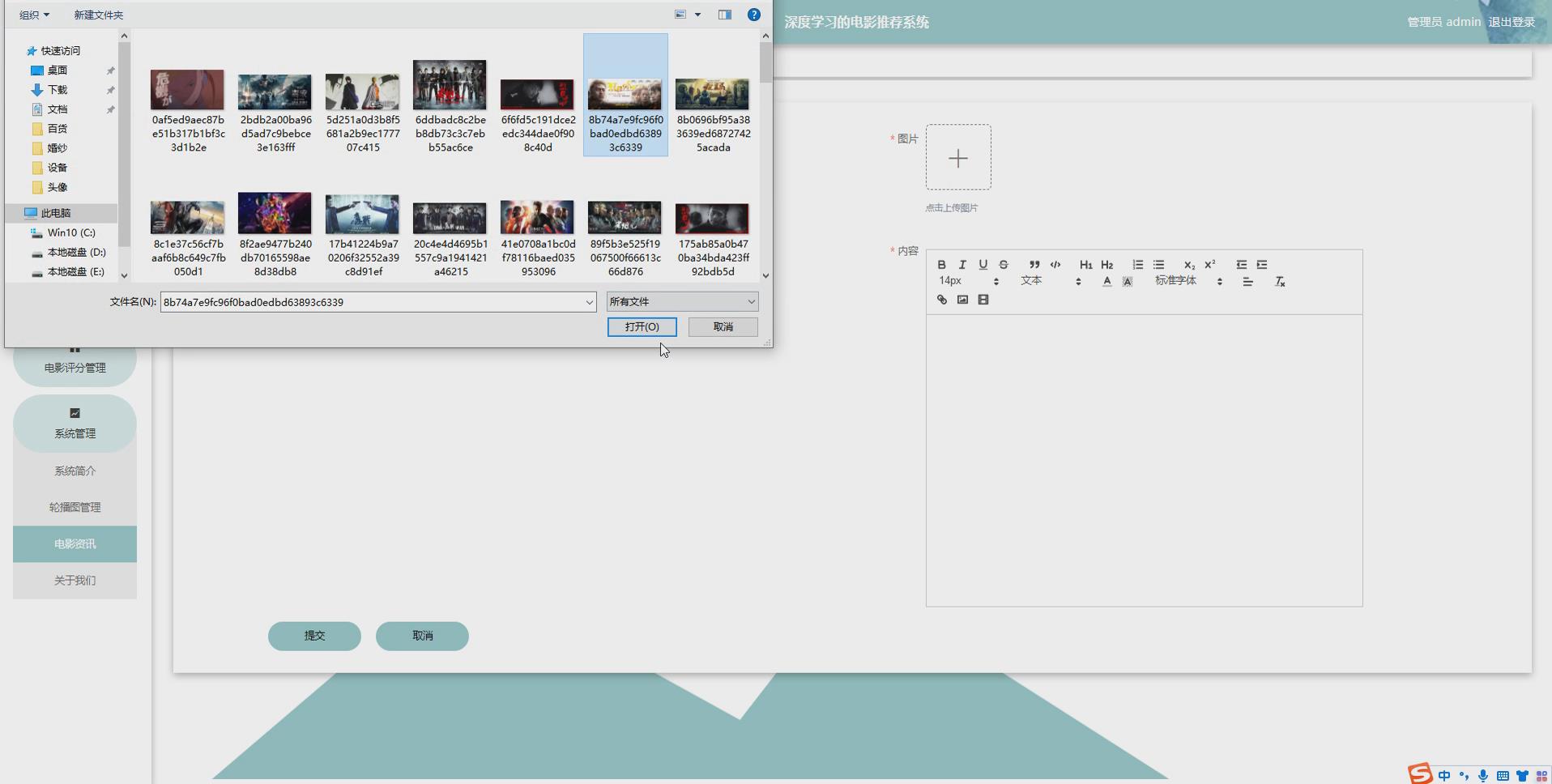Screen dimensions: 1552x784
Task: Click the 提交 submit button
Action: (314, 636)
